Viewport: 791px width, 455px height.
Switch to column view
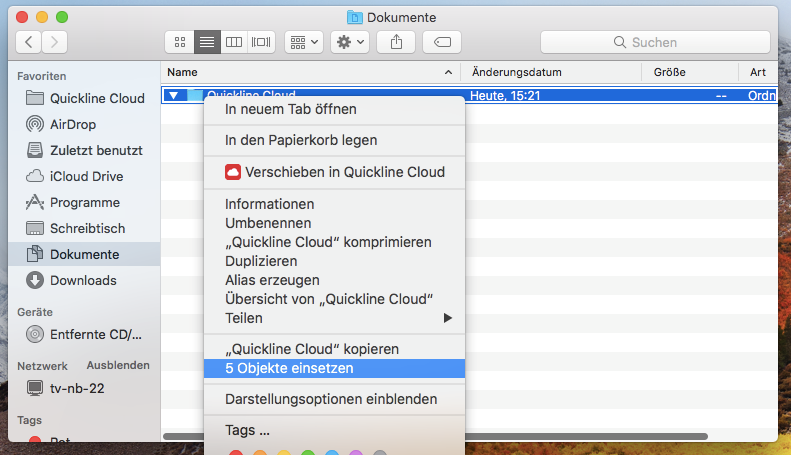coord(234,42)
